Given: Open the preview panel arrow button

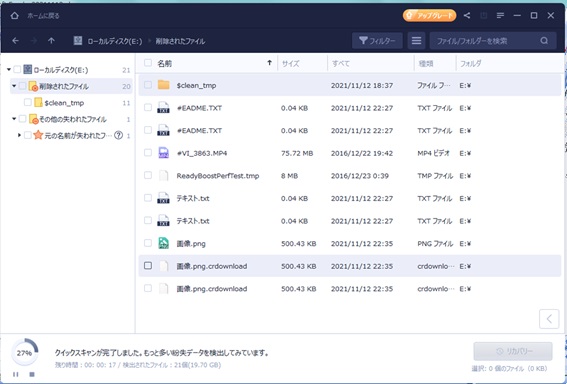Looking at the screenshot, I should pyautogui.click(x=549, y=319).
